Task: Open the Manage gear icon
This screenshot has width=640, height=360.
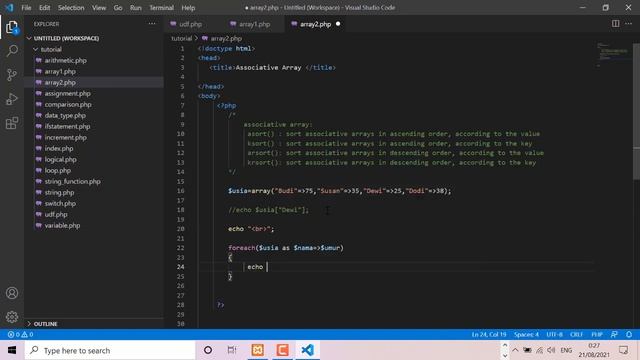Action: tap(12, 317)
